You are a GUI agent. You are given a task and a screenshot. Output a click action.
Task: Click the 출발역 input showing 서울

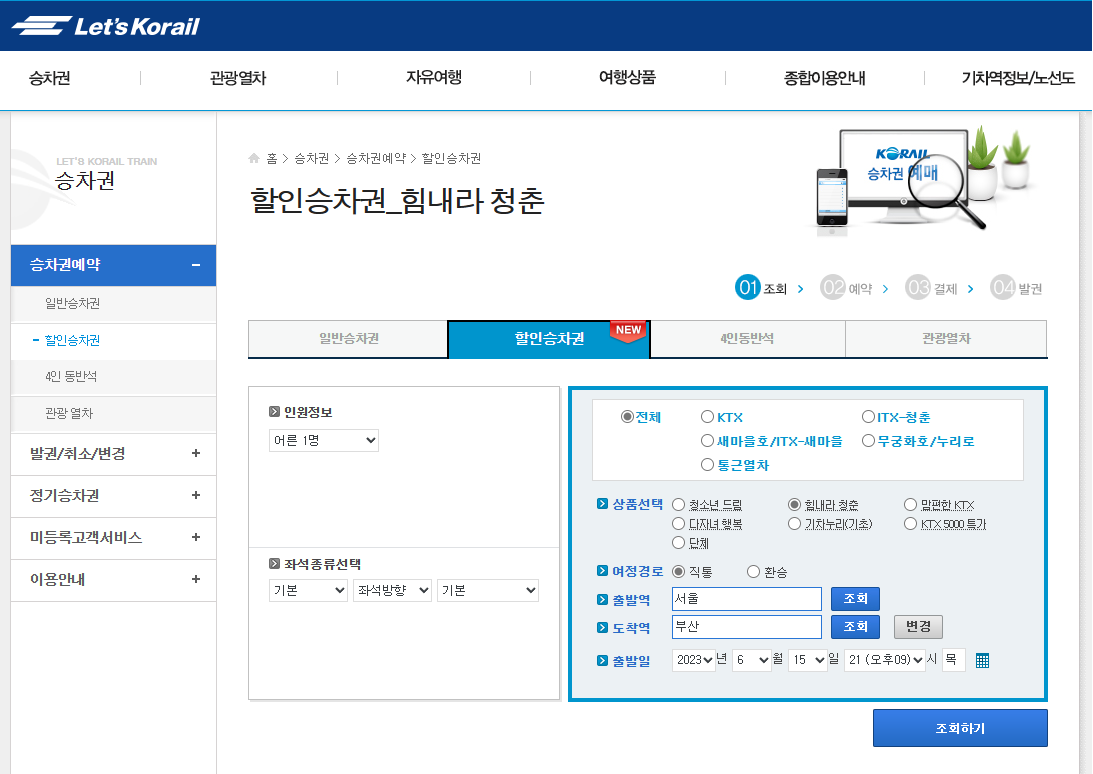tap(746, 598)
